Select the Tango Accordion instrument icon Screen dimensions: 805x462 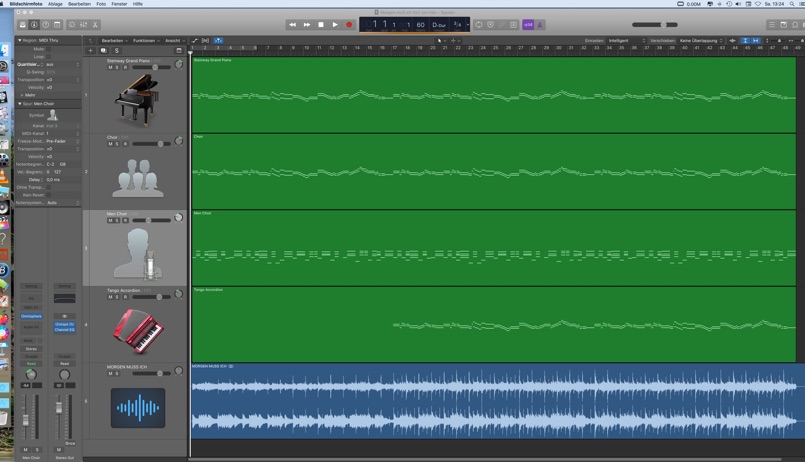tap(139, 331)
